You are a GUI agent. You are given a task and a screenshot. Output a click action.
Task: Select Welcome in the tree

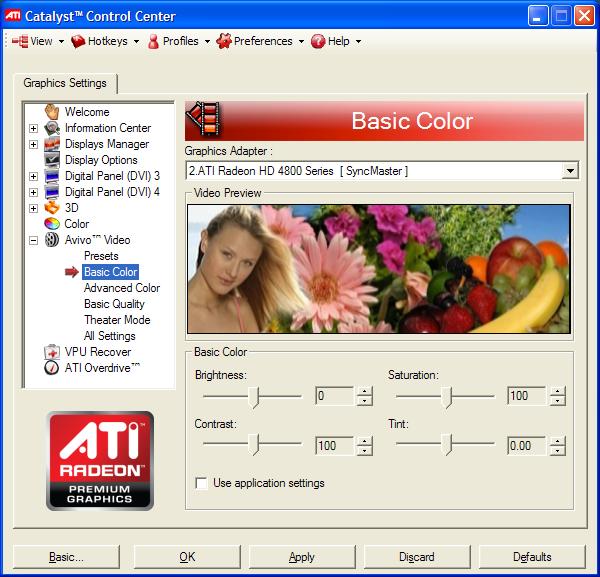(x=87, y=112)
